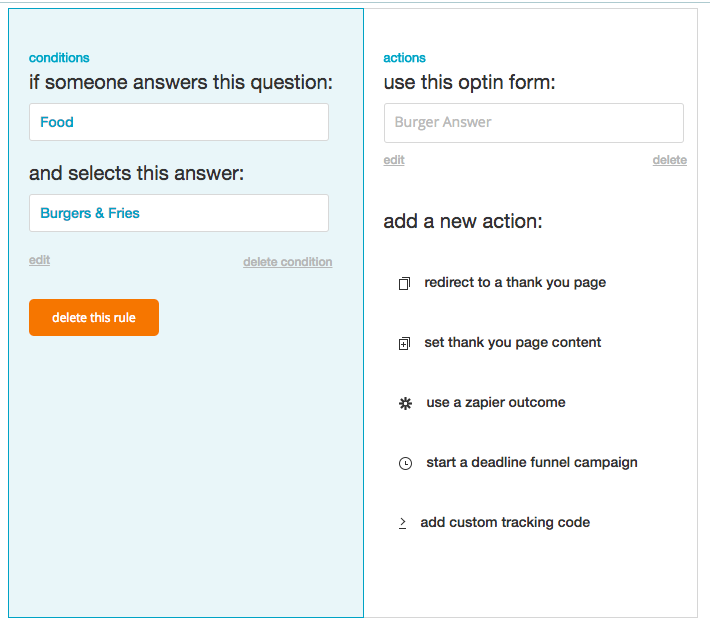Open the question field showing Food

pos(179,122)
